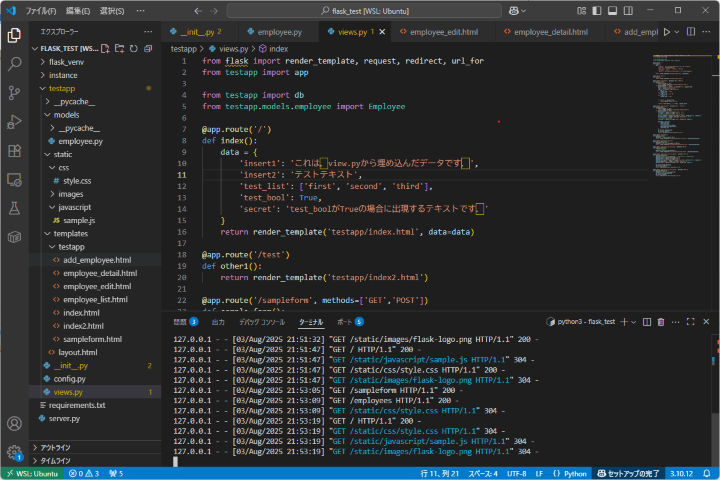Click the code minimap overview
Screen dimensions: 720x480
coord(682,115)
